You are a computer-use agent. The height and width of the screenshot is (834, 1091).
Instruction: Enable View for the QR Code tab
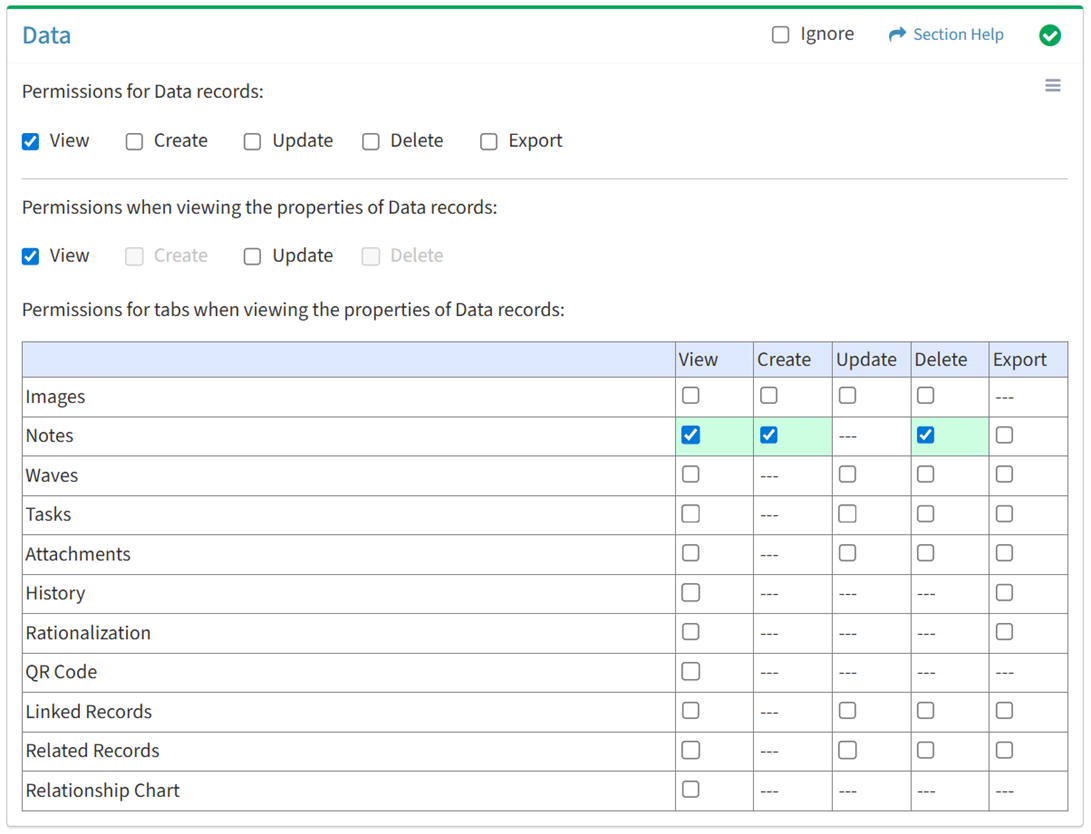click(690, 672)
